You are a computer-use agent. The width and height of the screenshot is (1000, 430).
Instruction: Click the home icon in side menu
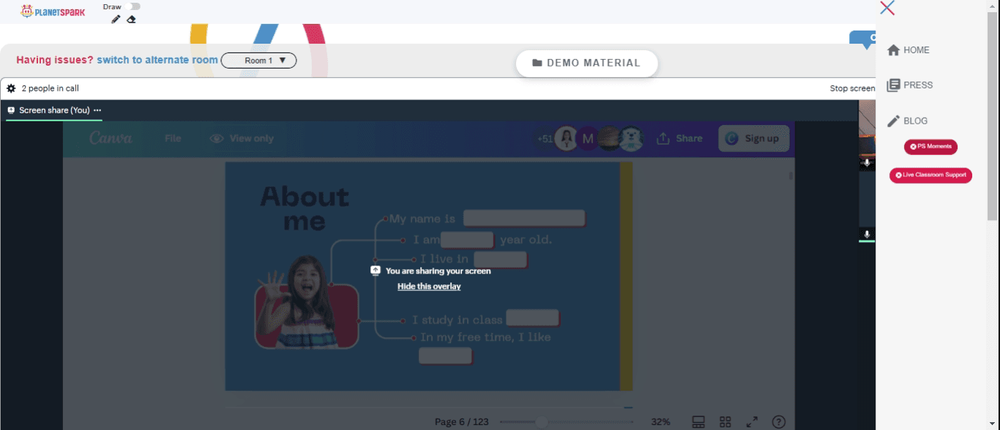[893, 50]
